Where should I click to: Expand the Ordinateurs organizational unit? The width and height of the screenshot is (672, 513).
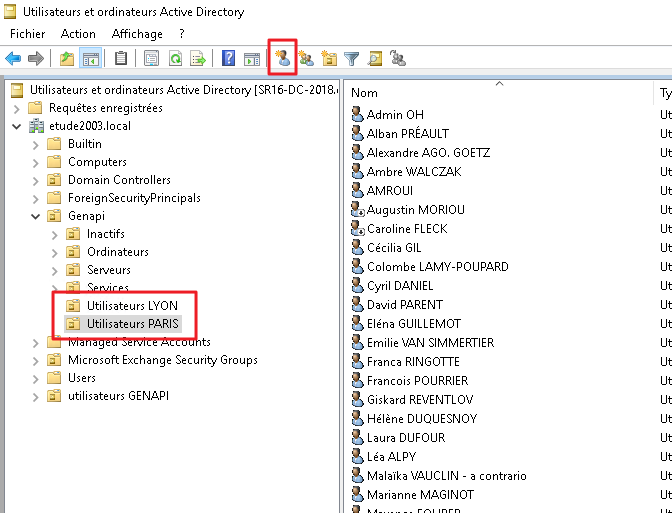point(54,253)
